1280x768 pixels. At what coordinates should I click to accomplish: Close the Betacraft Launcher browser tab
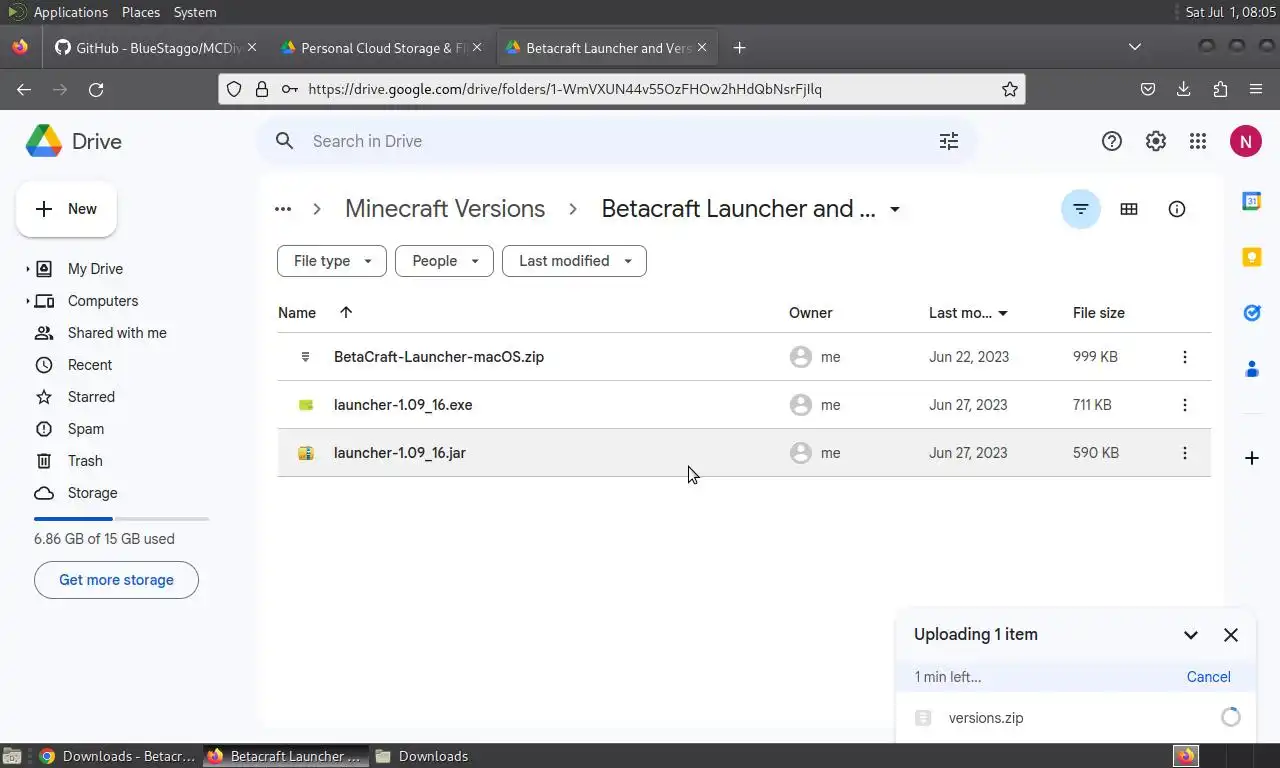[702, 48]
